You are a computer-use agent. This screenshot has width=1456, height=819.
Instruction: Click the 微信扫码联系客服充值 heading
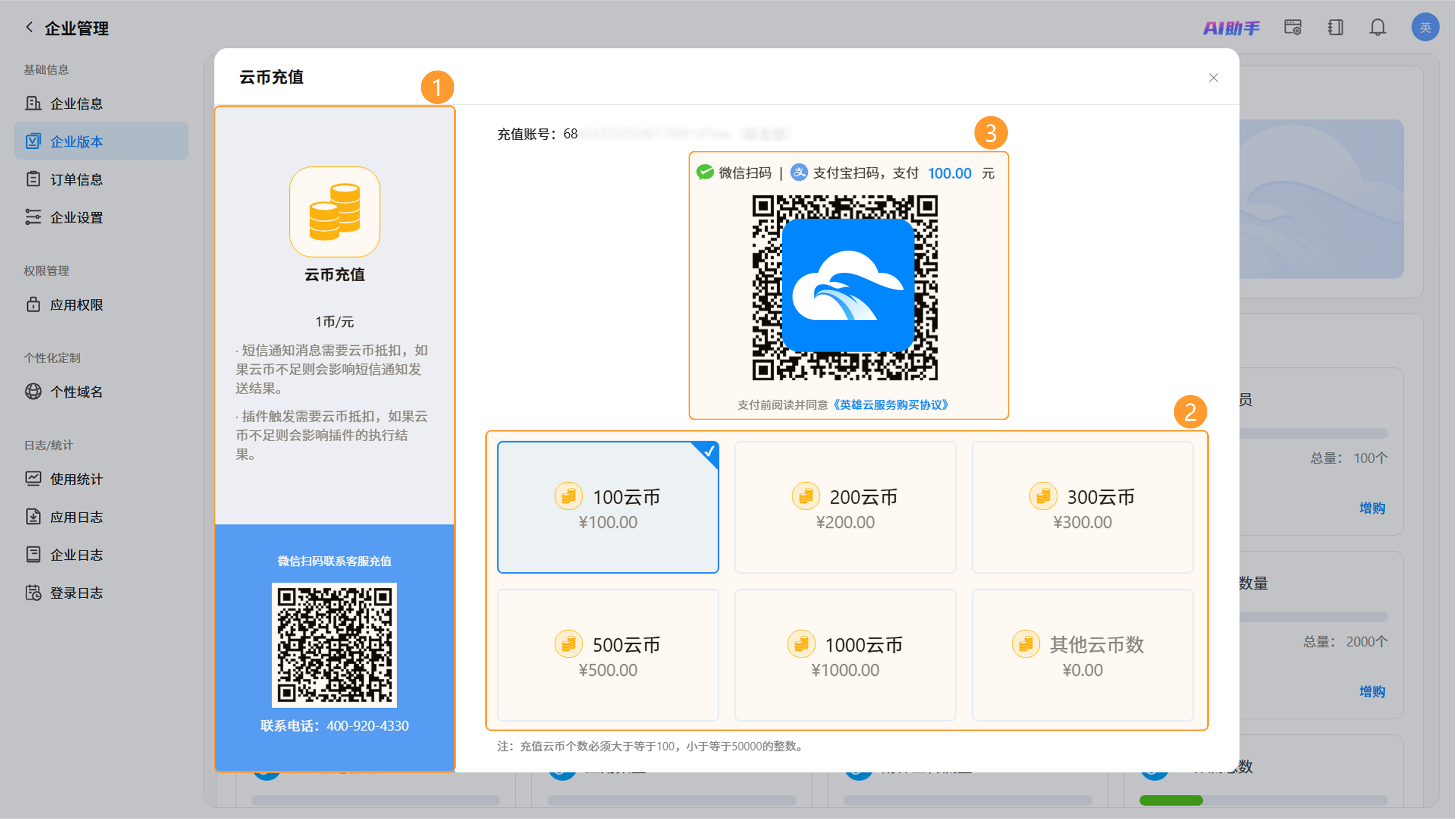click(334, 561)
